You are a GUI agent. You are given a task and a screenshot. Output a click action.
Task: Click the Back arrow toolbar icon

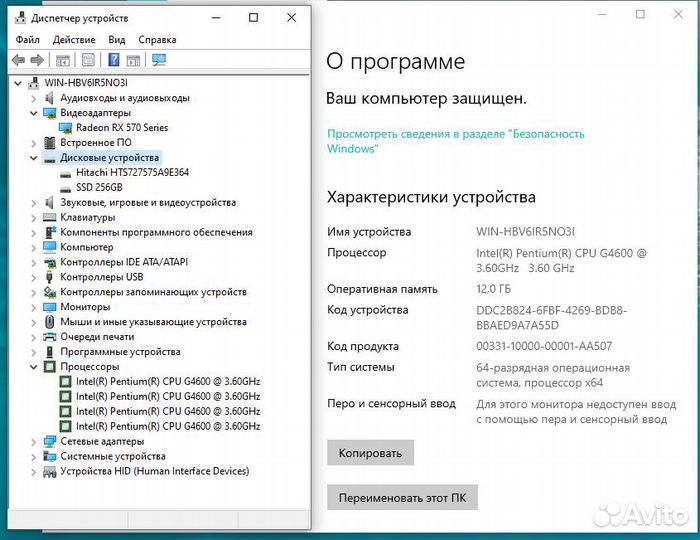pos(18,60)
